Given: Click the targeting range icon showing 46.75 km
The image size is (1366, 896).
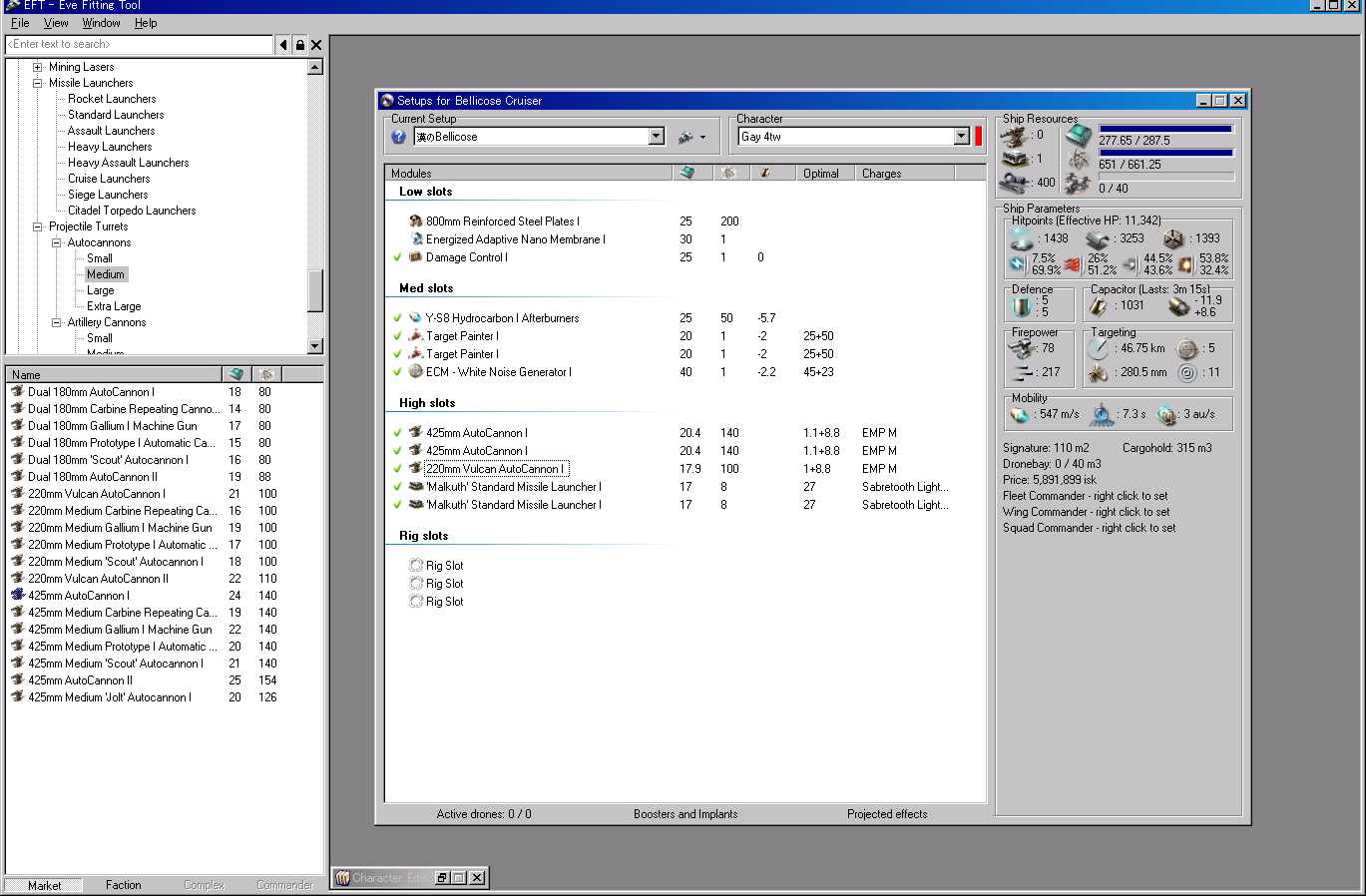Looking at the screenshot, I should click(1099, 348).
